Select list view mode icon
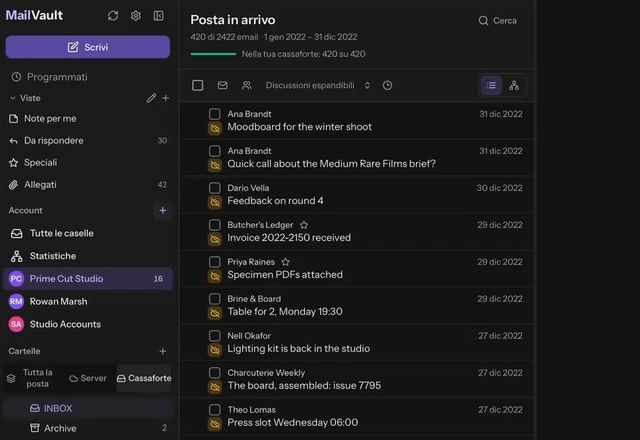Image resolution: width=640 pixels, height=440 pixels. [x=491, y=85]
